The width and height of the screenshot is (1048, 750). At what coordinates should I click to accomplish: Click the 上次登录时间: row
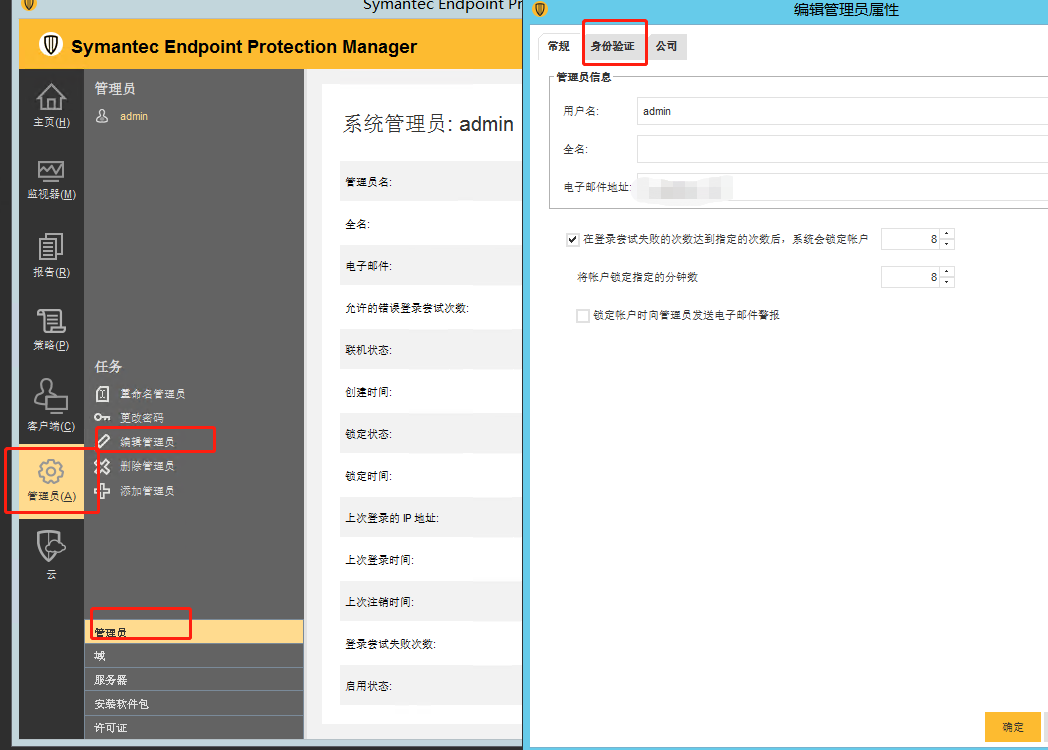(x=431, y=560)
